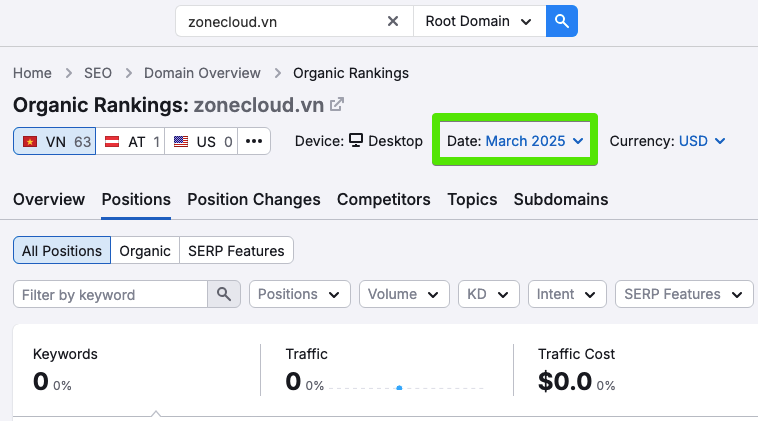Expand the KD filter dropdown
This screenshot has height=421, width=758.
(489, 294)
